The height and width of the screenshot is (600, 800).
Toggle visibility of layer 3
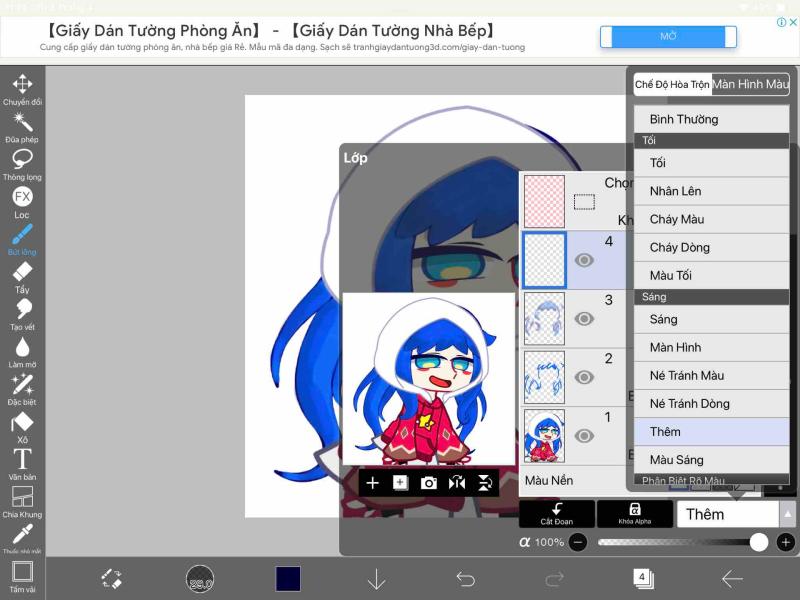584,319
